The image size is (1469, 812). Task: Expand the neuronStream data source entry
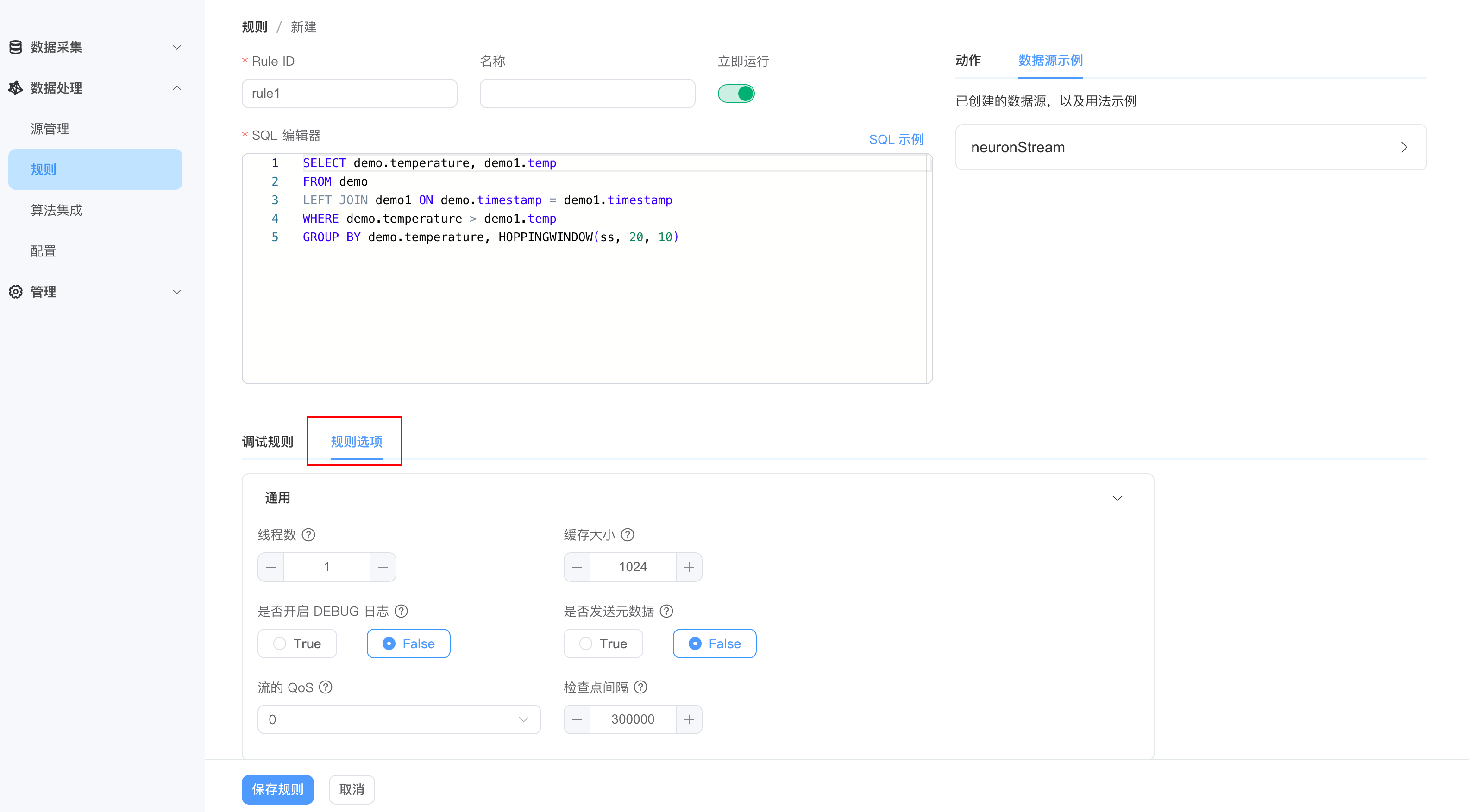[x=1191, y=147]
